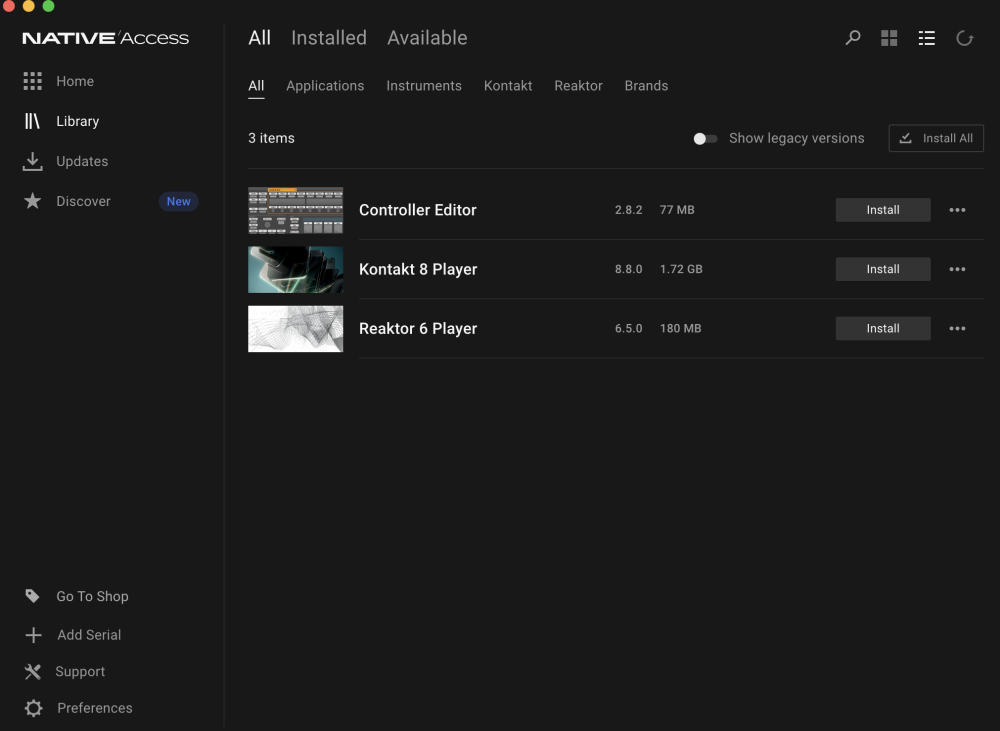Click the 3 items count label
The width and height of the screenshot is (1000, 731).
[x=271, y=138]
